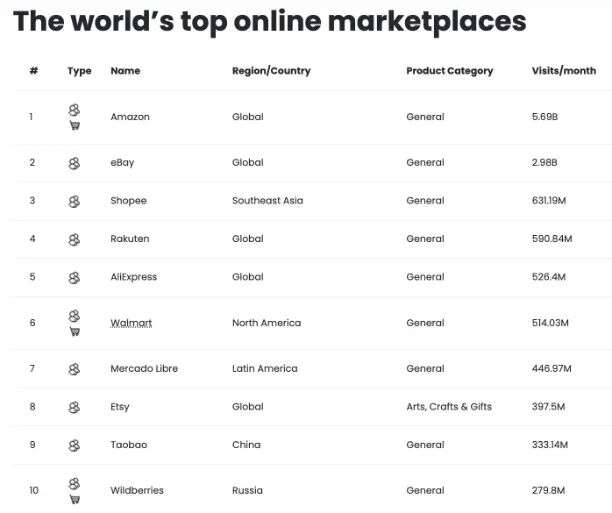612x513 pixels.
Task: Click the marketplace type icon for Mercado Libre
Action: tap(74, 369)
